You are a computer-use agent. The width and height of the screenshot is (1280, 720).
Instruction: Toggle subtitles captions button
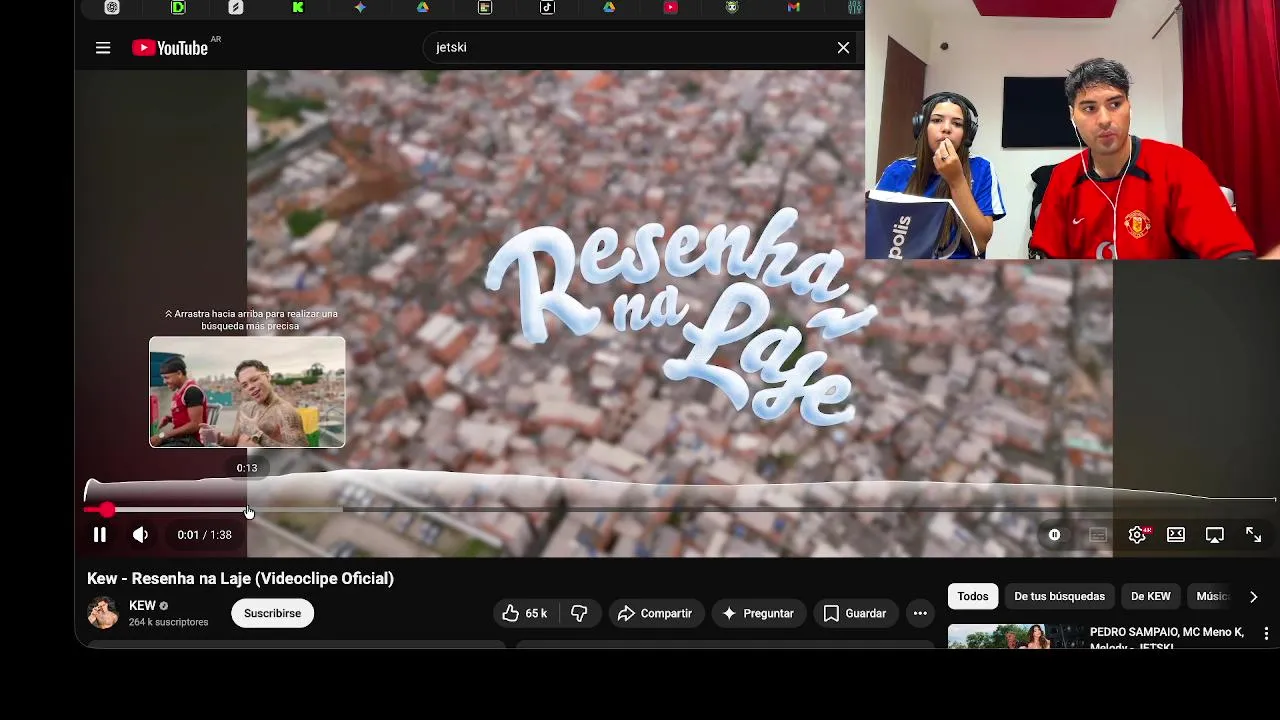(1098, 535)
